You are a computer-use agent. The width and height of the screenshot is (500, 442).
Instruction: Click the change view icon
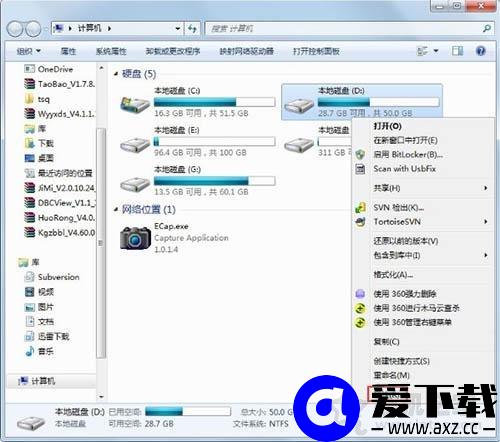[423, 51]
